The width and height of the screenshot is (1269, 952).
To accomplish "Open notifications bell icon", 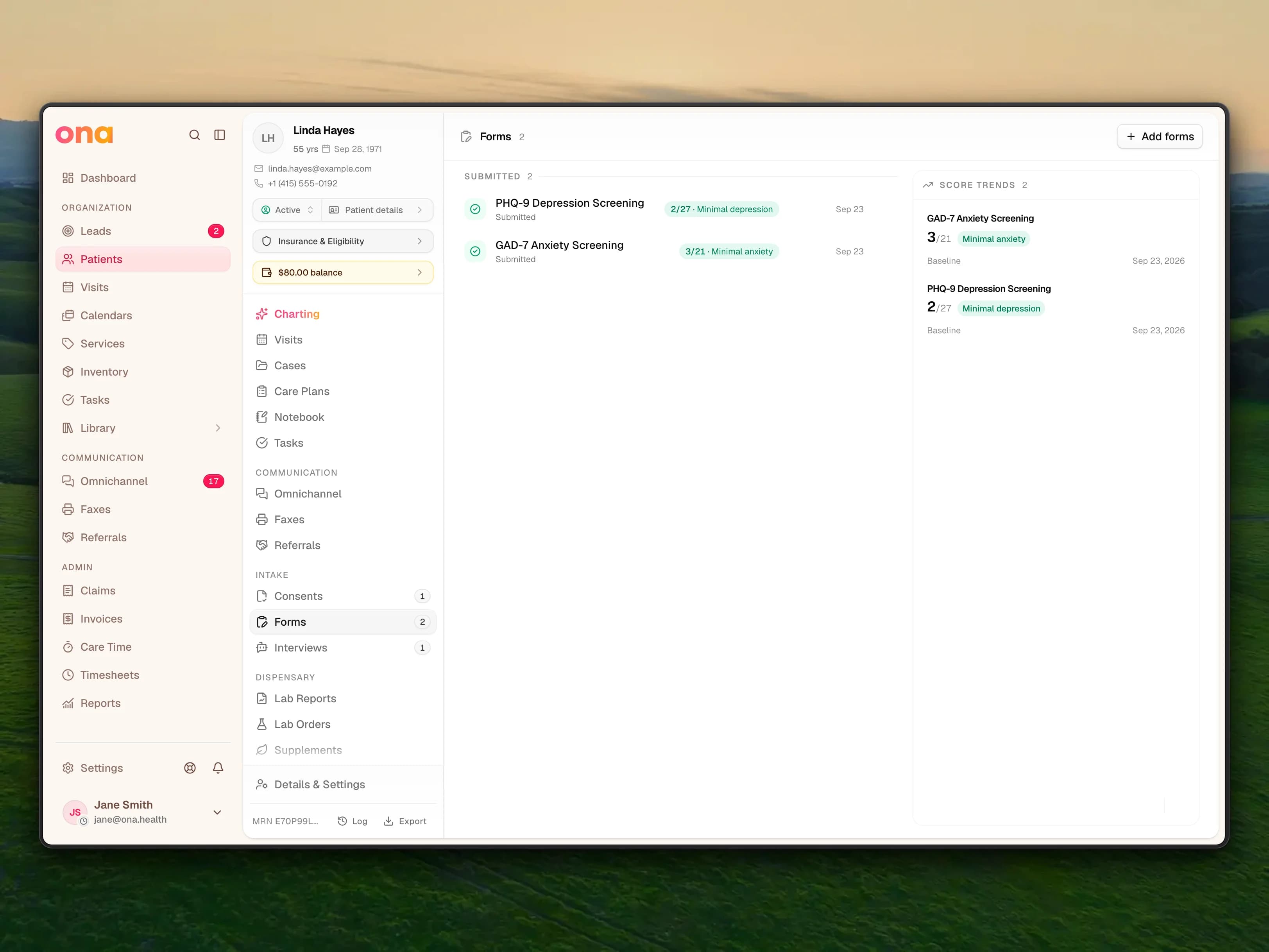I will pos(218,768).
